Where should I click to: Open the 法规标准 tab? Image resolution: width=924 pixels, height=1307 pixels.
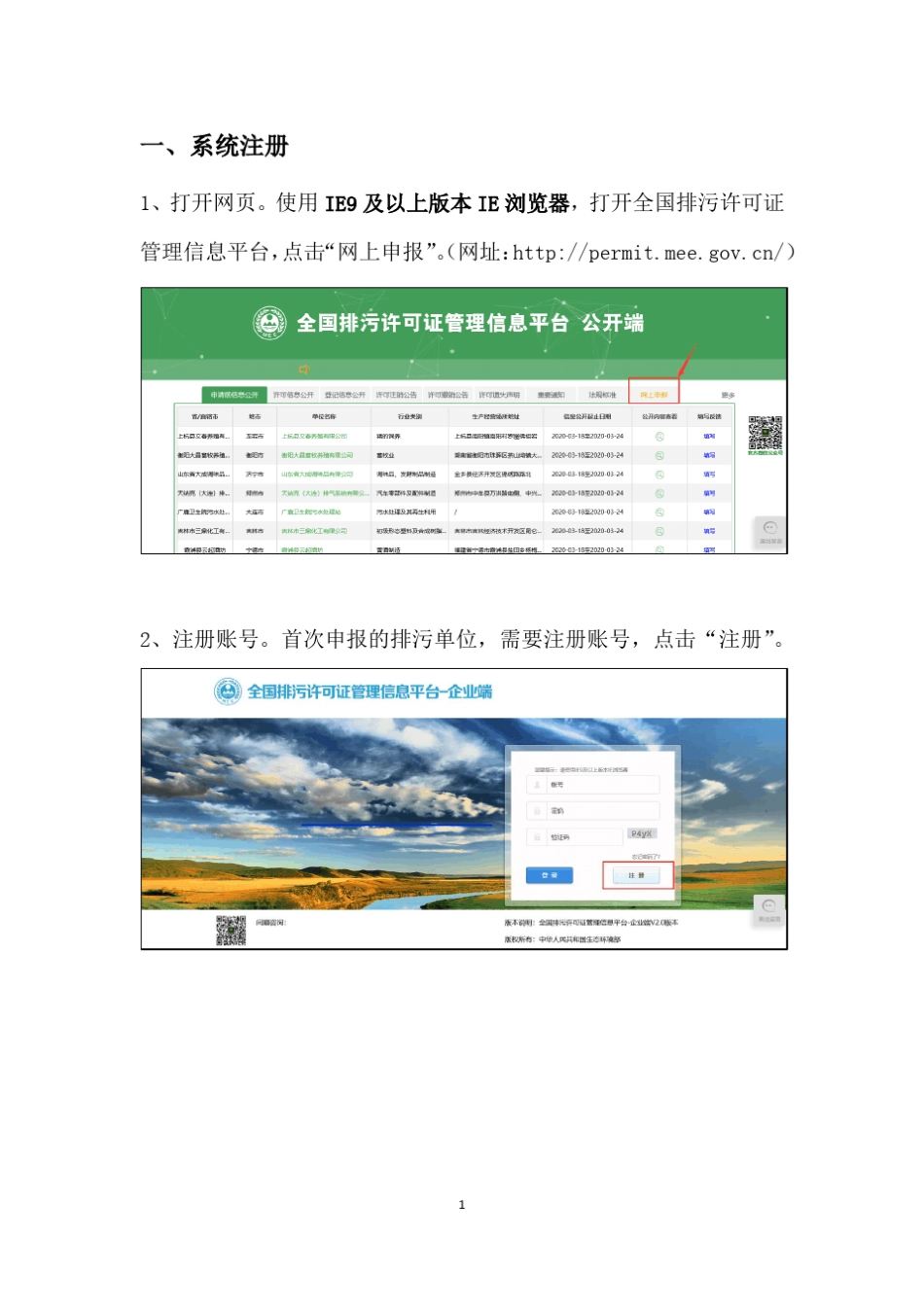tap(602, 396)
